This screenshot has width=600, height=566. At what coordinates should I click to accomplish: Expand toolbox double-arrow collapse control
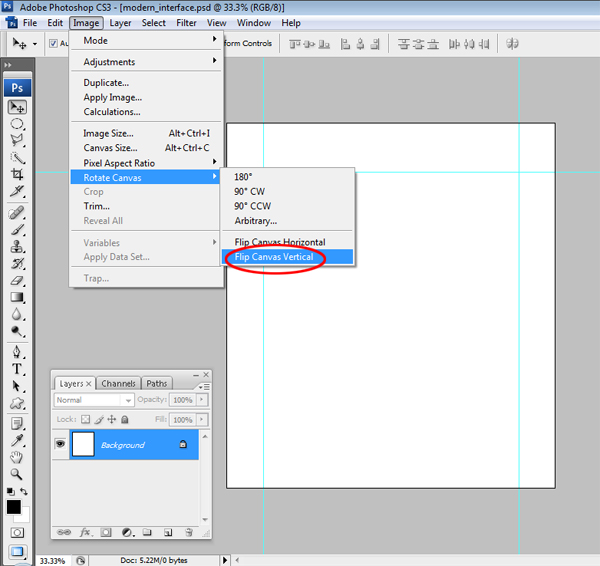click(x=8, y=65)
